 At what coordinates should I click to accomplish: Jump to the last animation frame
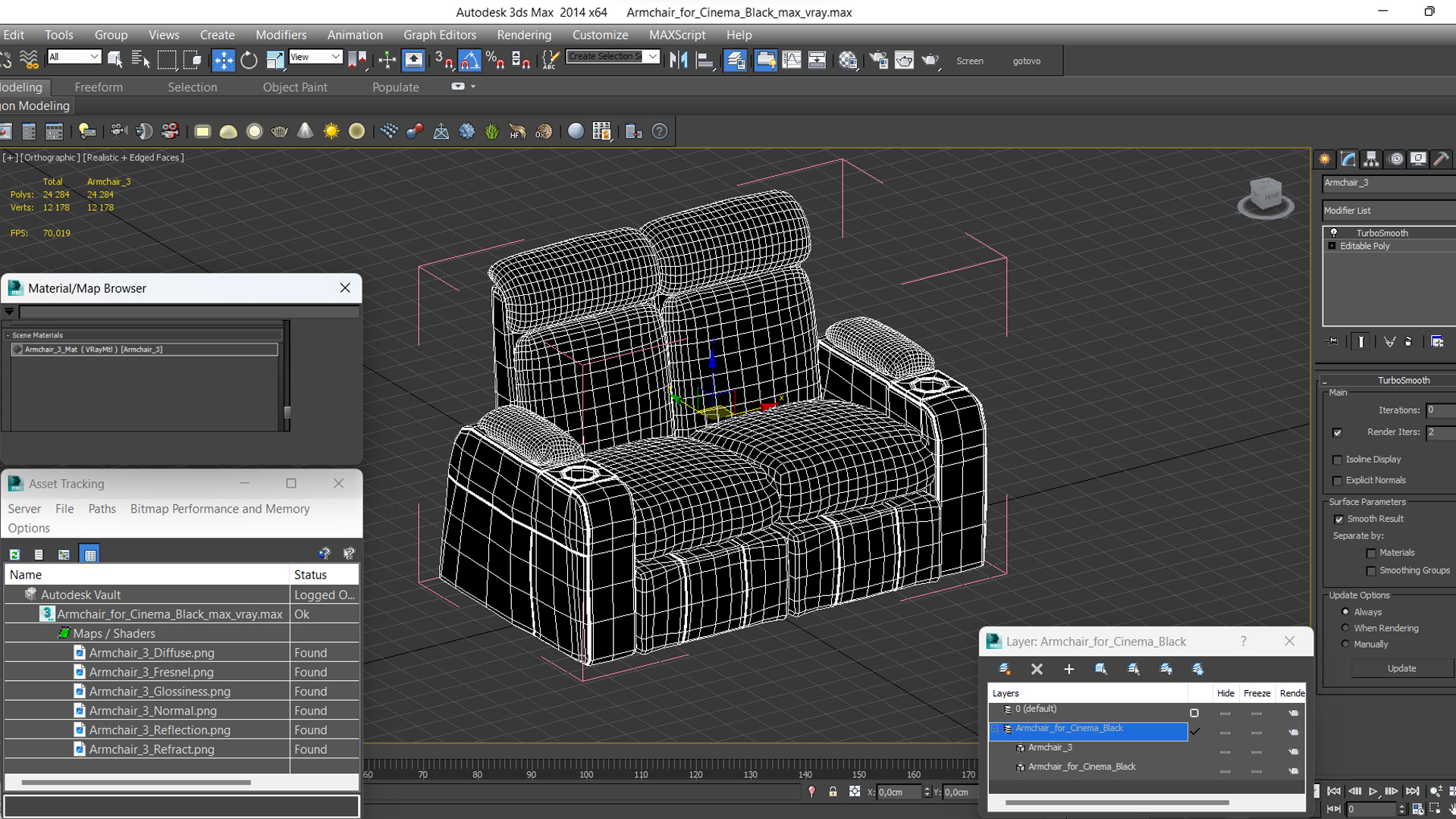coord(1412,791)
